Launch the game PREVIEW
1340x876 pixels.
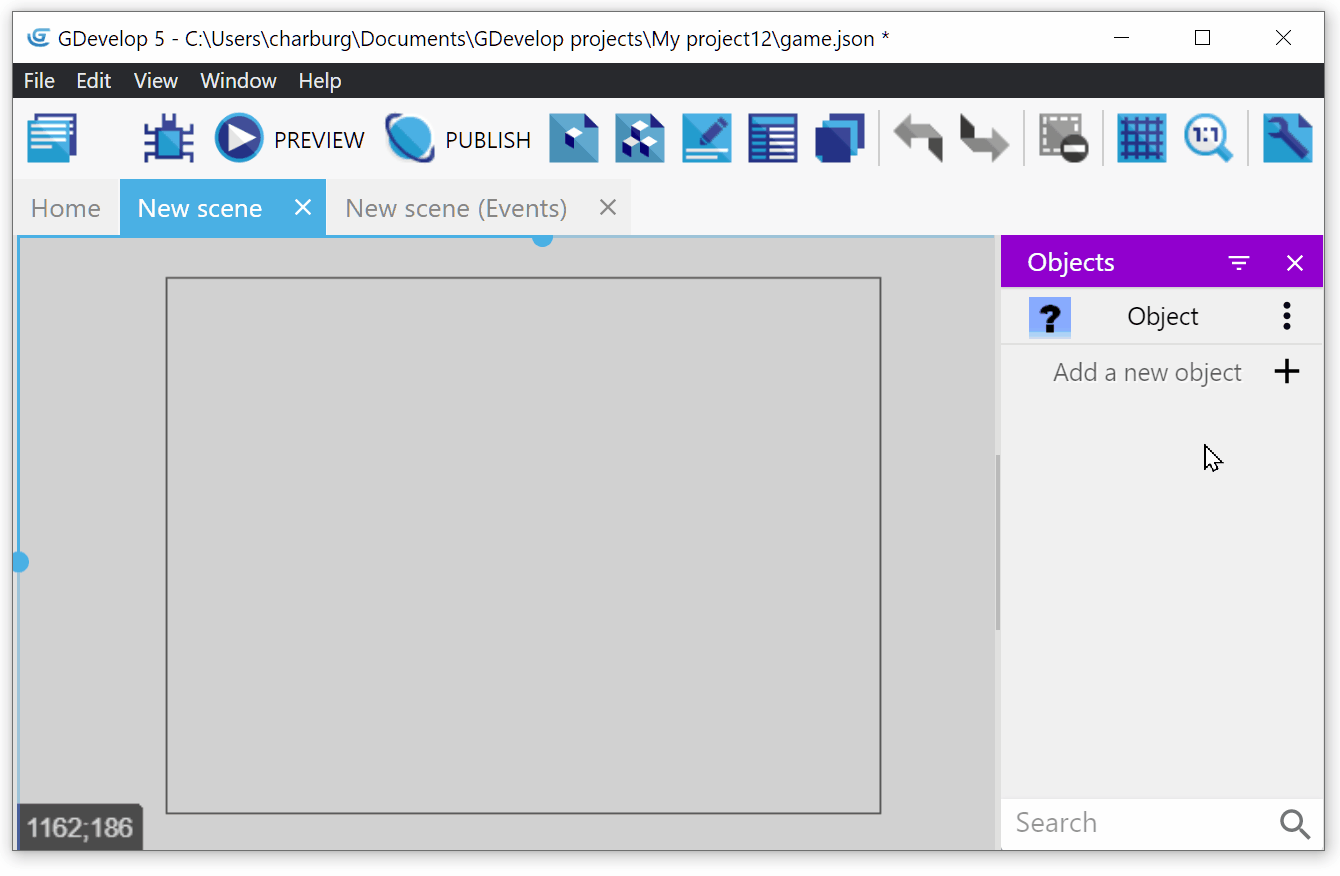[x=290, y=139]
